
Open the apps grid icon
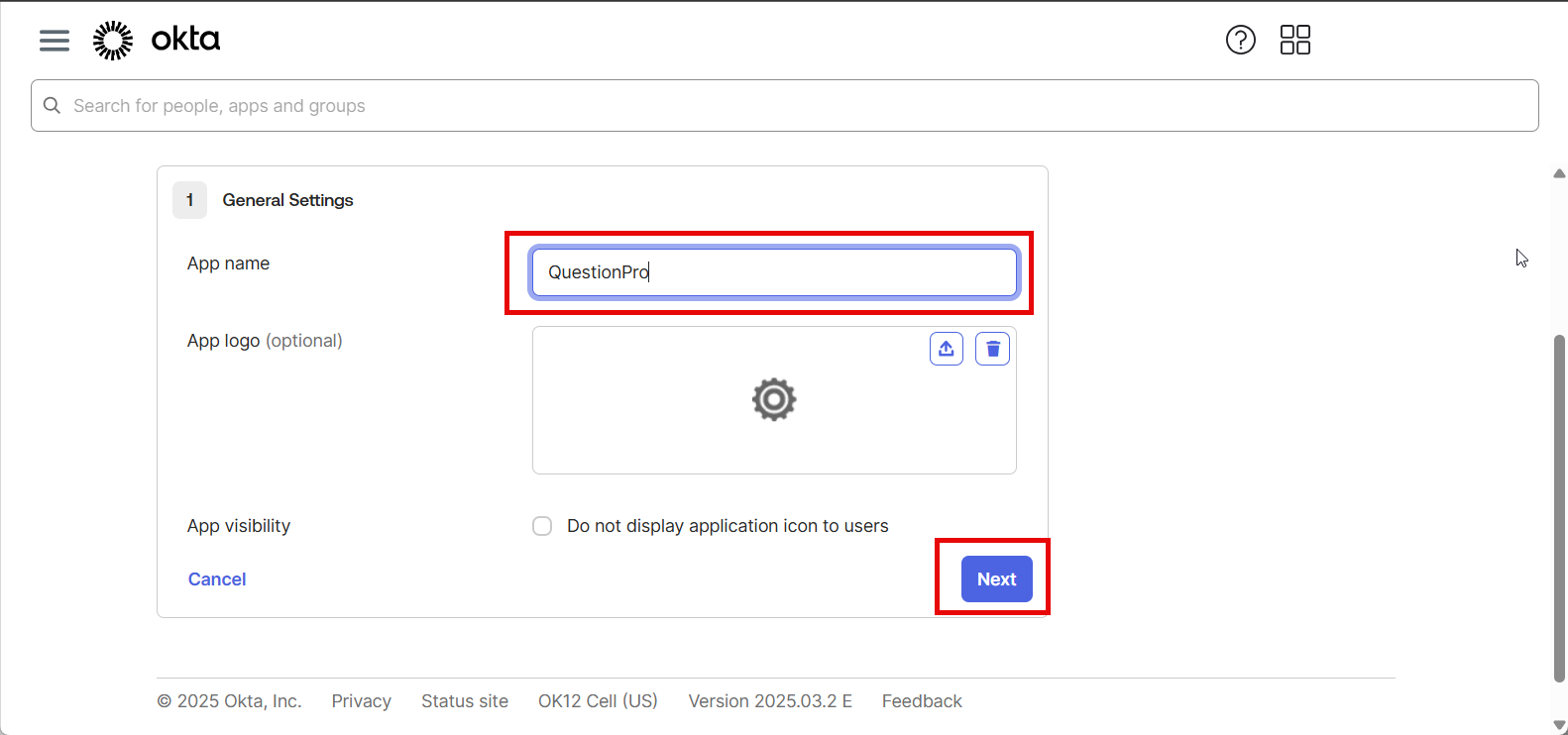coord(1295,40)
